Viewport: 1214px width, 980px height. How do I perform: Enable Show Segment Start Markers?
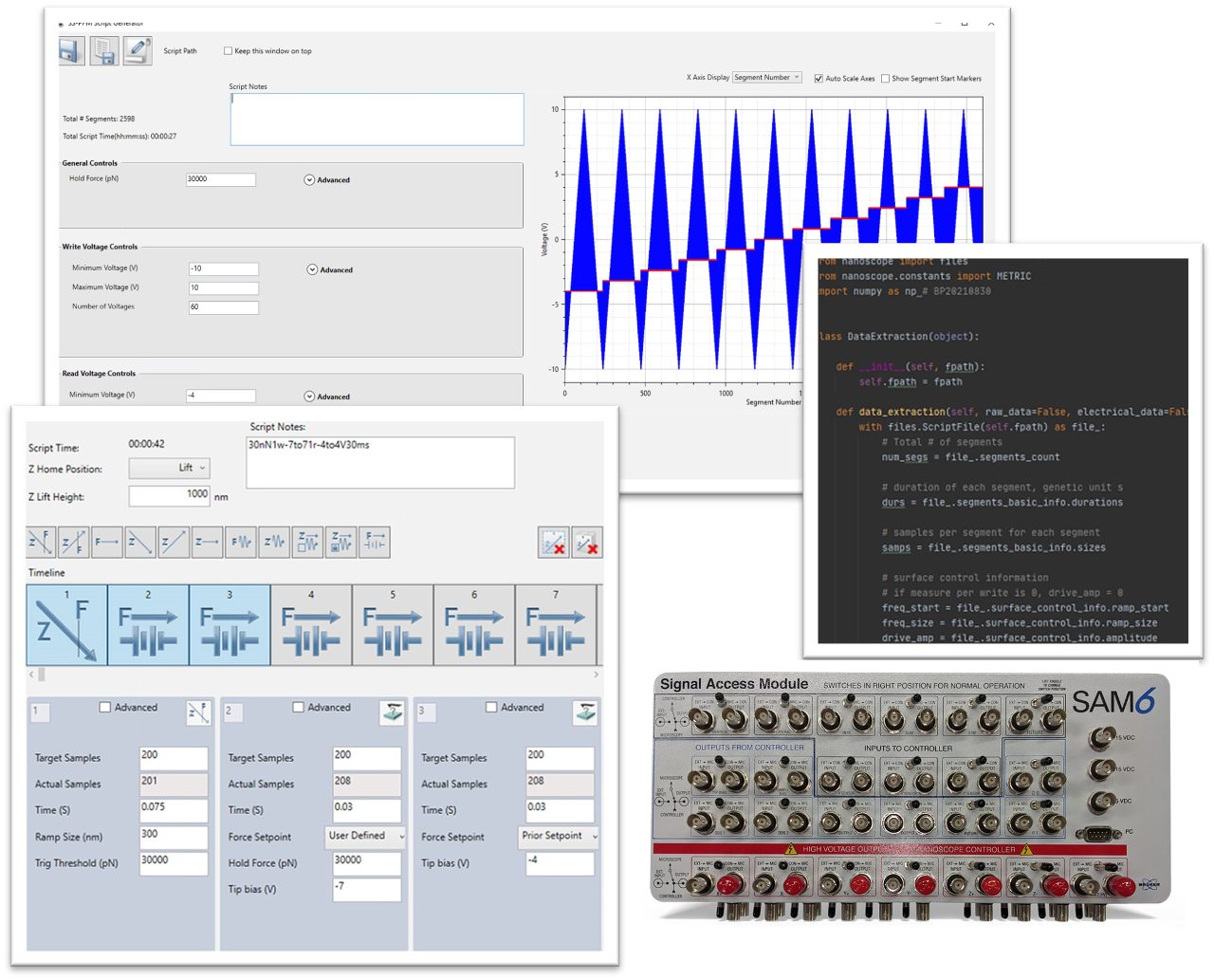click(x=884, y=78)
